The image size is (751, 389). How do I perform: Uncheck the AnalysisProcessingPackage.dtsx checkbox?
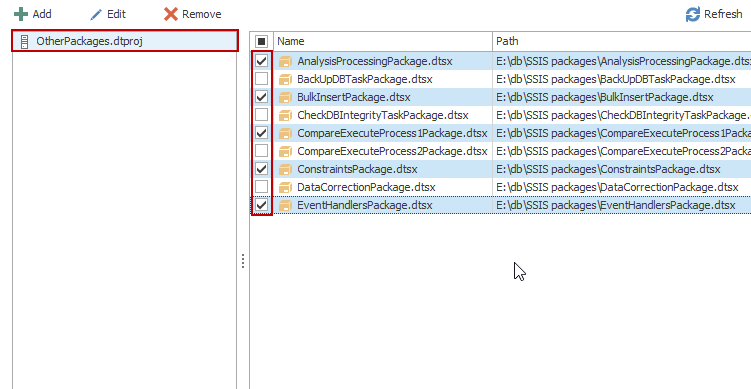tap(262, 61)
